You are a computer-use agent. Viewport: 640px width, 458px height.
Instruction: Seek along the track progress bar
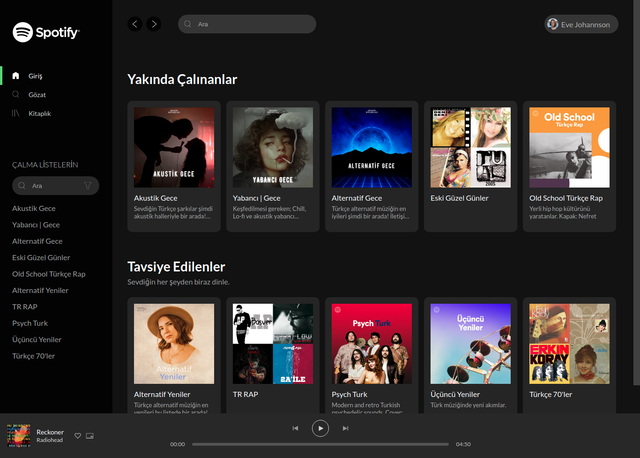tap(320, 444)
